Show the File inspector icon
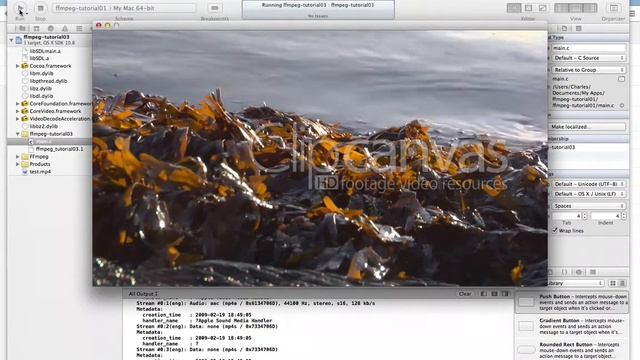Screen dimensions: 640x360 (564, 28)
